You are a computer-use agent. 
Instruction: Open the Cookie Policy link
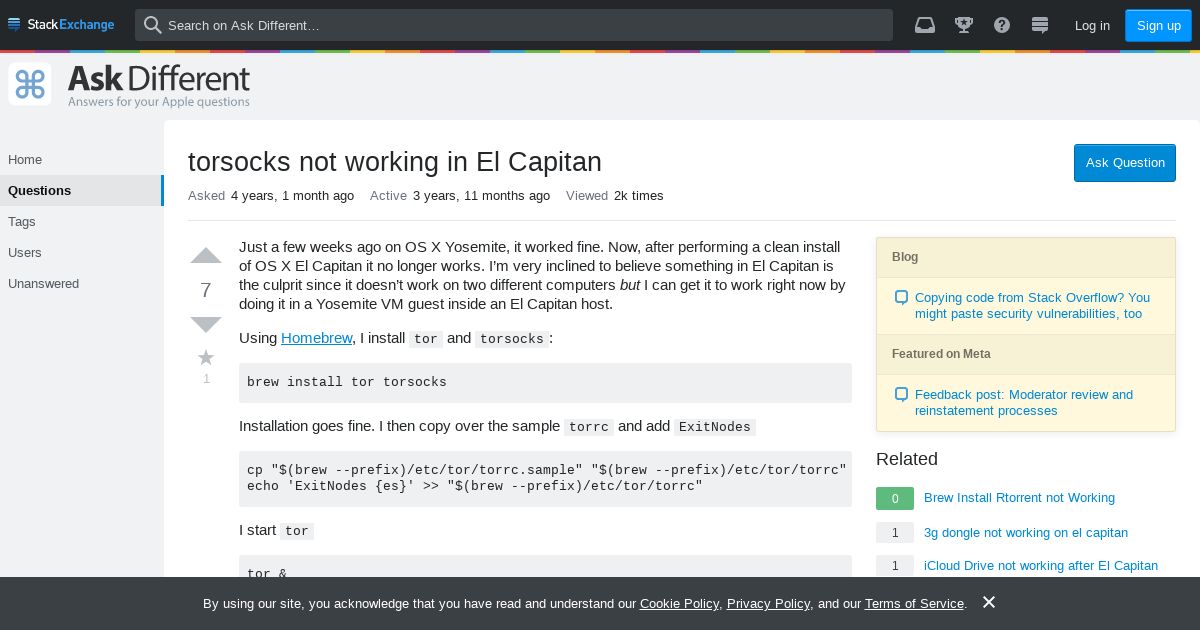pos(679,604)
